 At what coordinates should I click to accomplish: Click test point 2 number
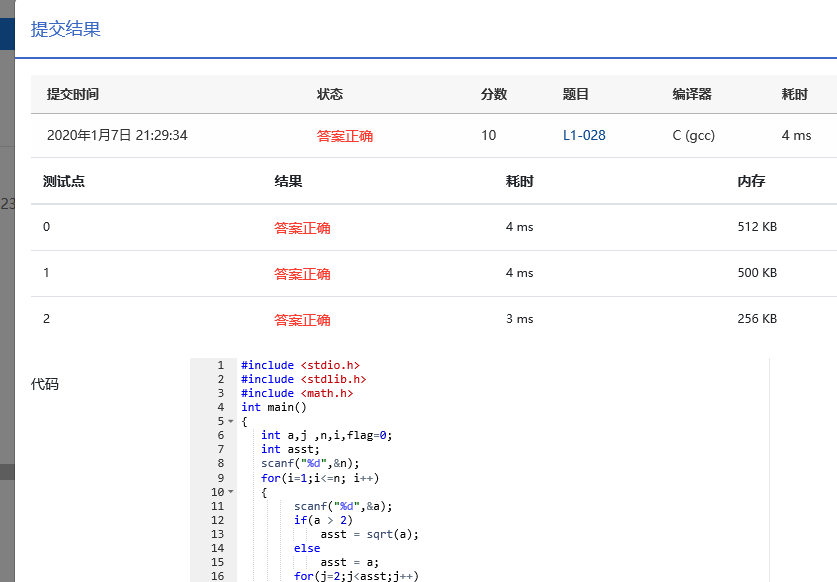click(x=46, y=319)
